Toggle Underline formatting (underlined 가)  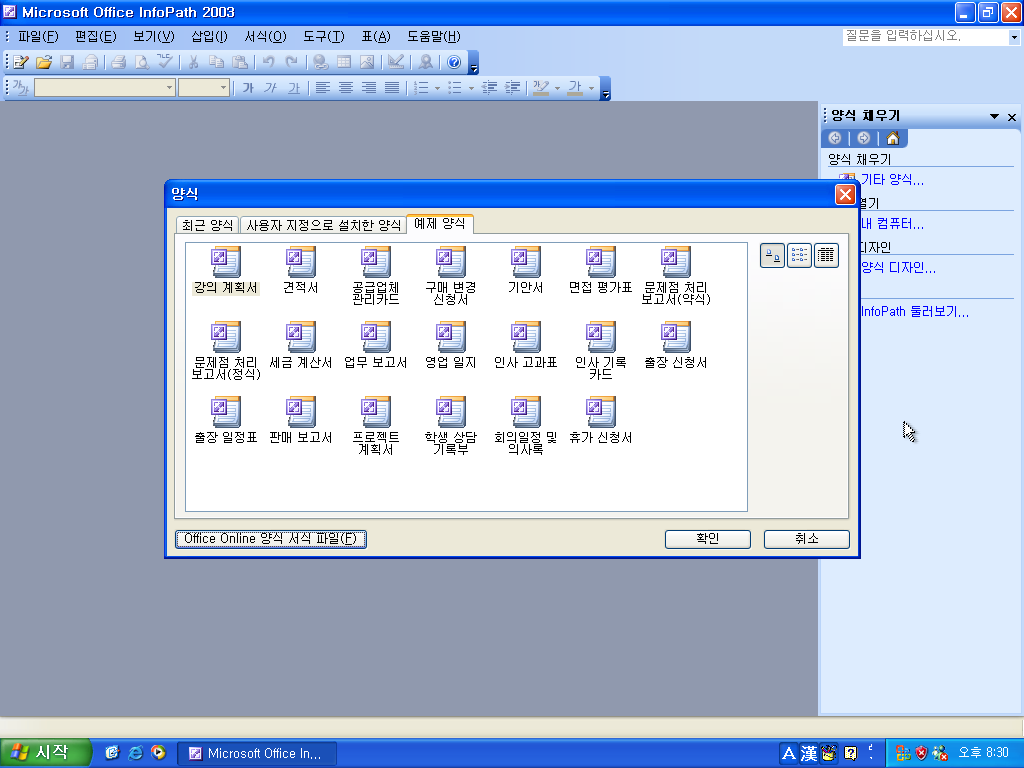click(x=295, y=88)
